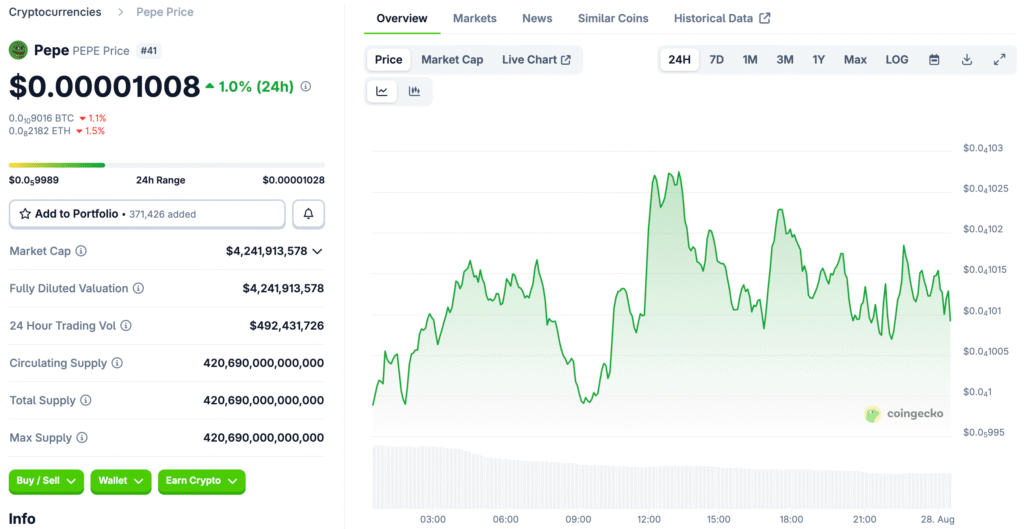This screenshot has width=1024, height=529.
Task: Switch to line chart view icon
Action: tap(382, 91)
